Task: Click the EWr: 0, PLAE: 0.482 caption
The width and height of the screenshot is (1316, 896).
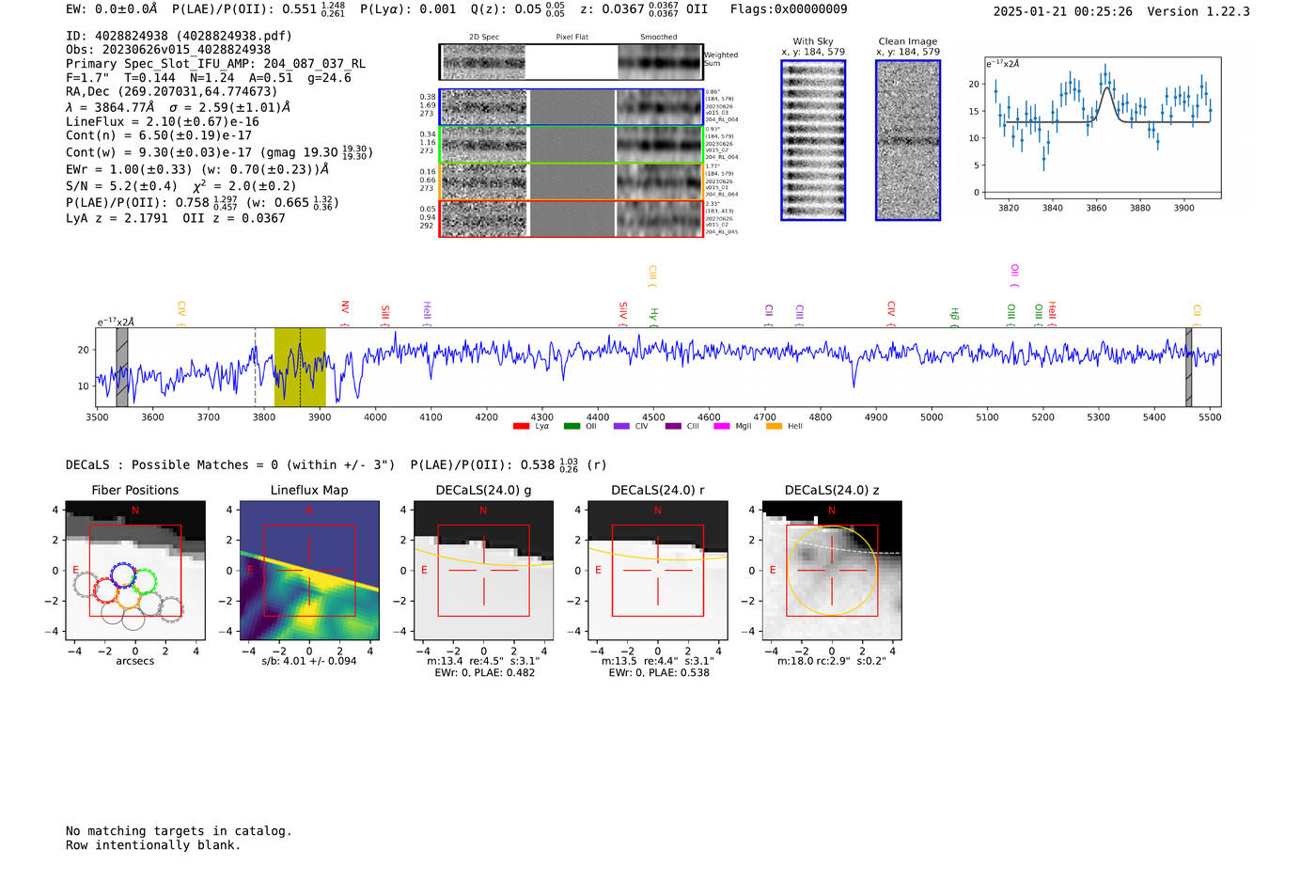Action: (x=484, y=673)
